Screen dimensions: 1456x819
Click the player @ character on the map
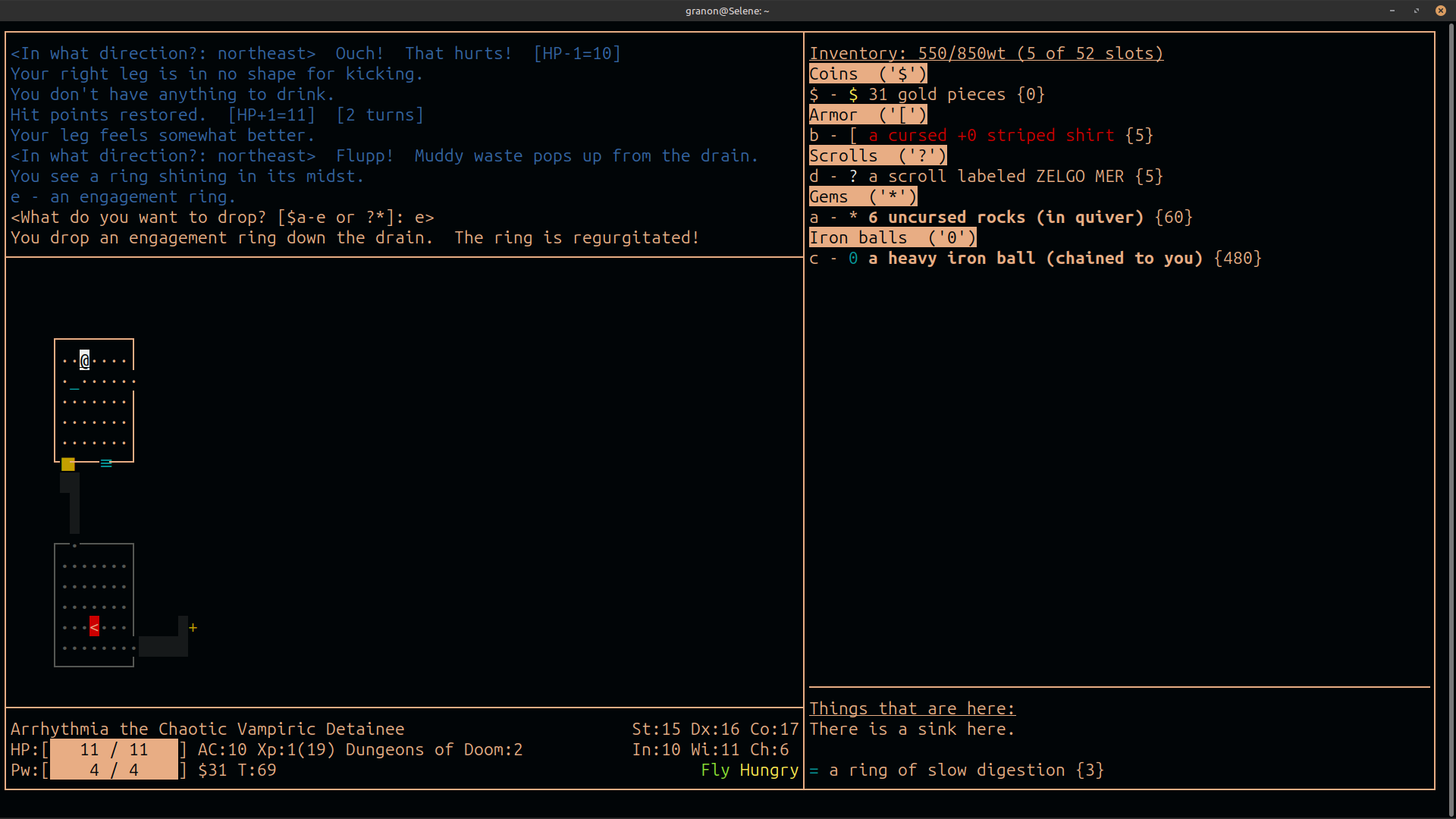[85, 360]
